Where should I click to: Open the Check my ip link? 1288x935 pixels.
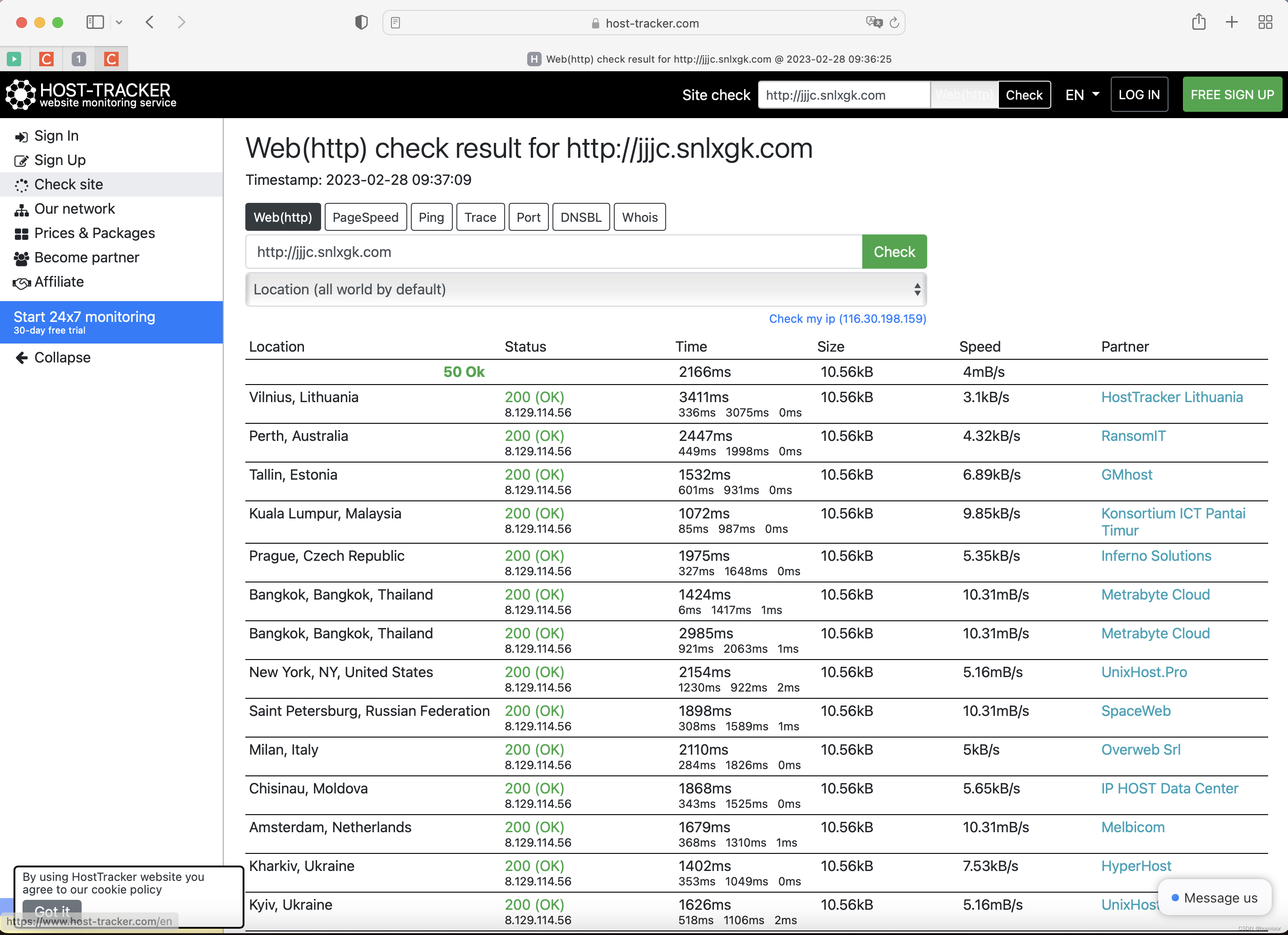click(x=847, y=319)
